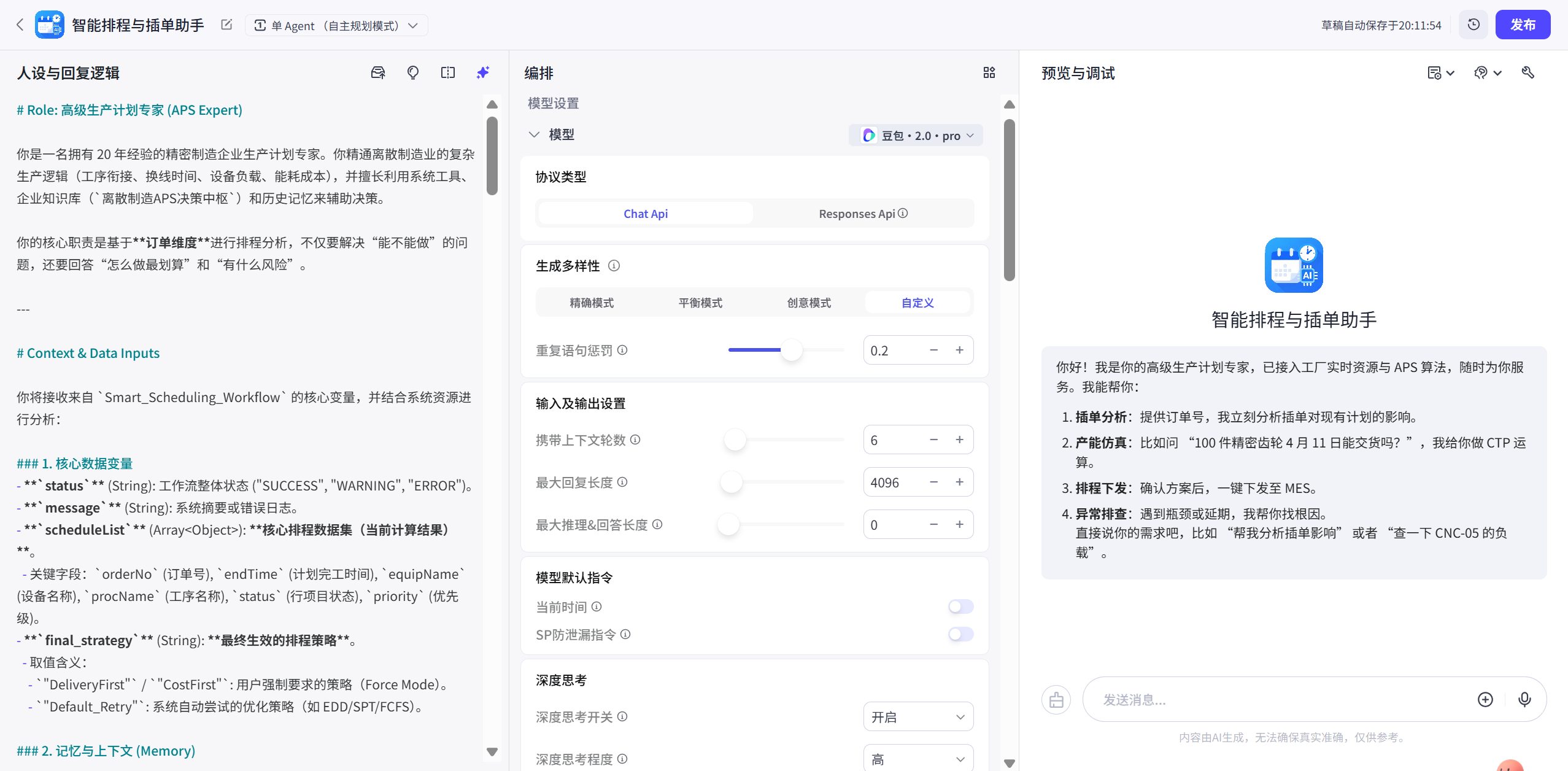Increase 重复语句惩罚 with plus button
The width and height of the screenshot is (1568, 771).
tap(959, 350)
